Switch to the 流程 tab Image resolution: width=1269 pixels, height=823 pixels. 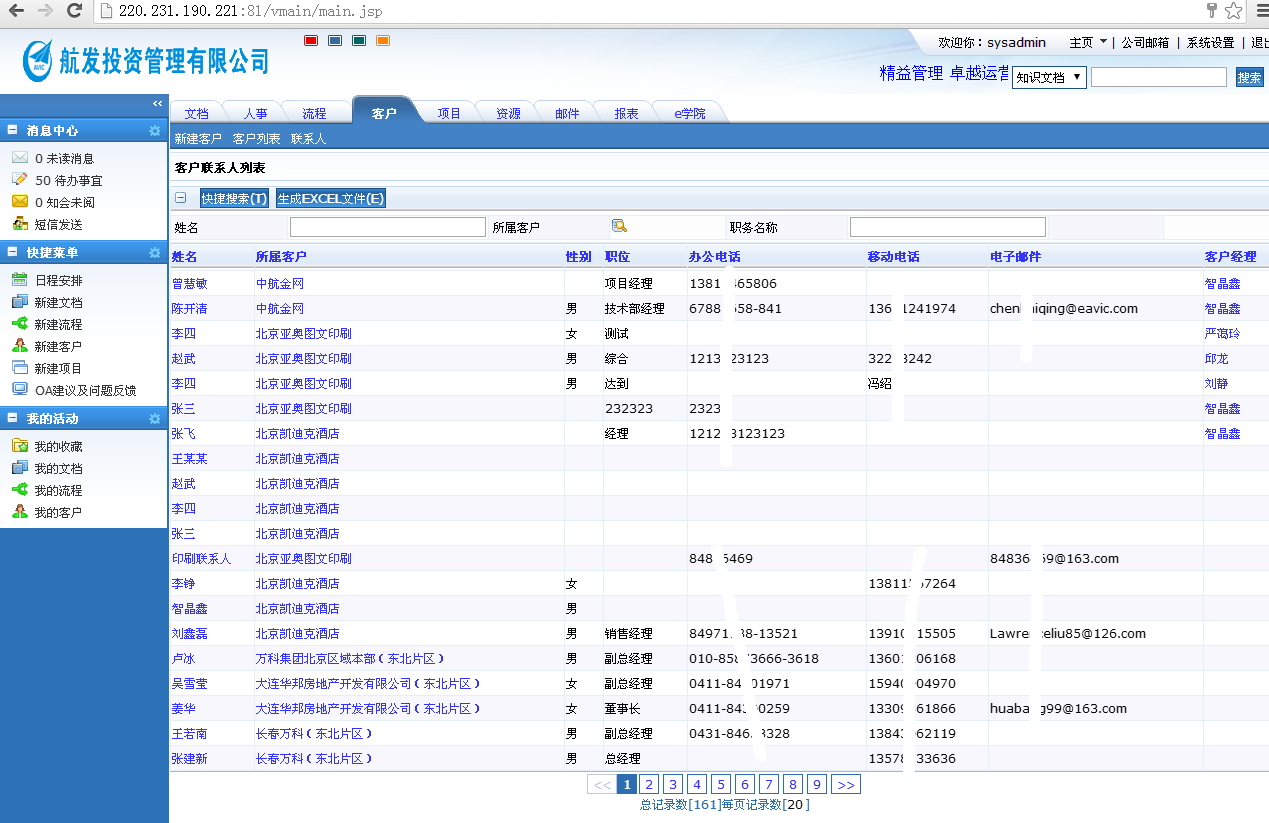pos(314,113)
